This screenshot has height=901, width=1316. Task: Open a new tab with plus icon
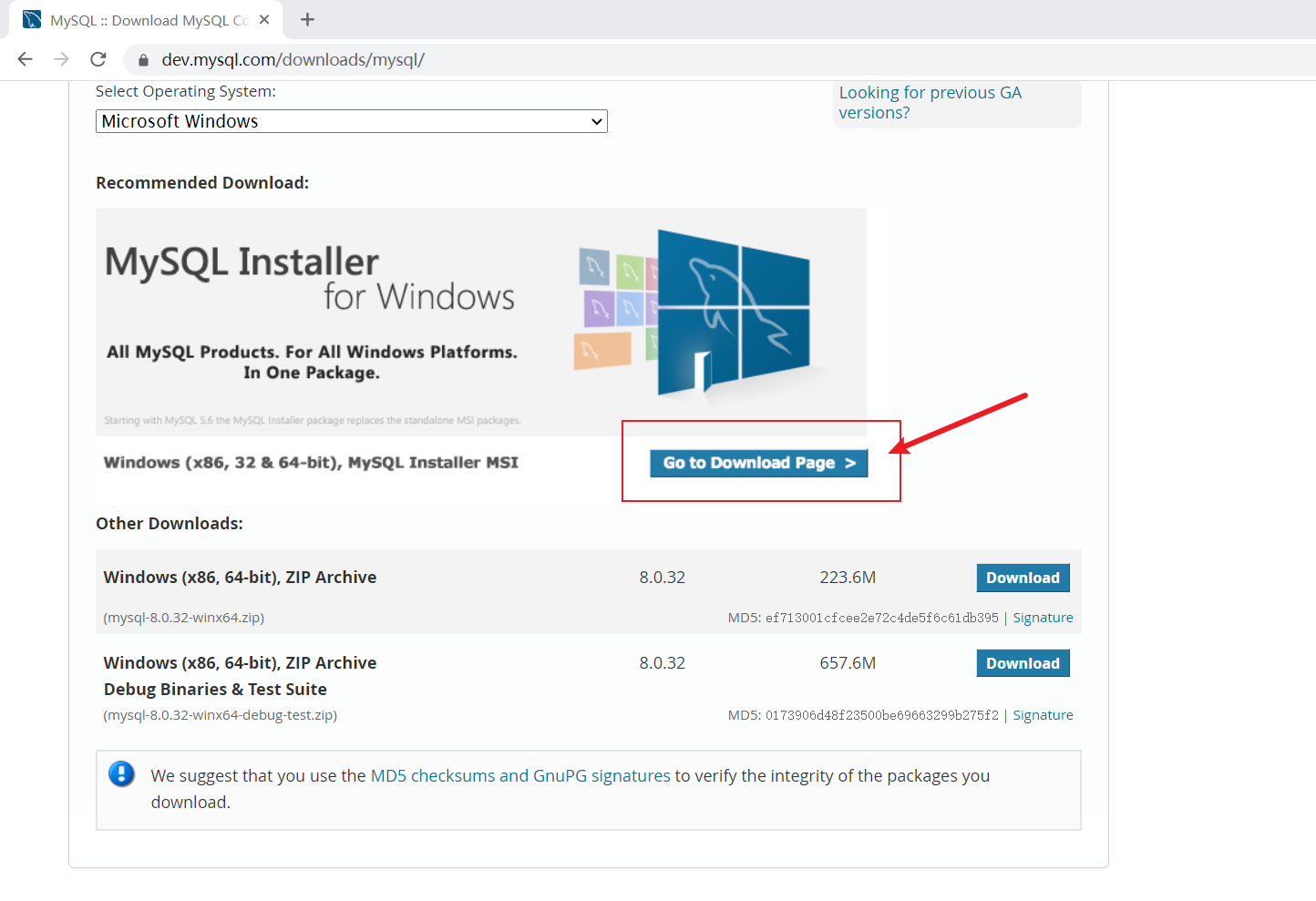point(307,19)
